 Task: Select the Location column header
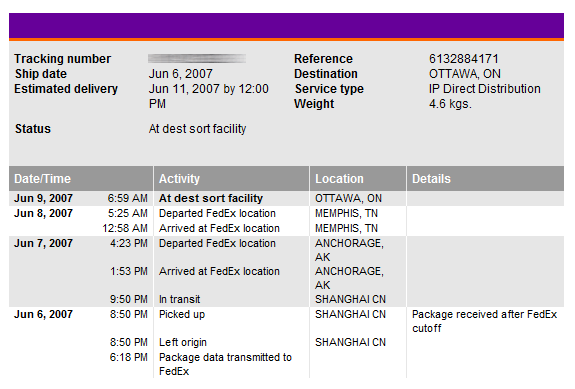(x=358, y=179)
